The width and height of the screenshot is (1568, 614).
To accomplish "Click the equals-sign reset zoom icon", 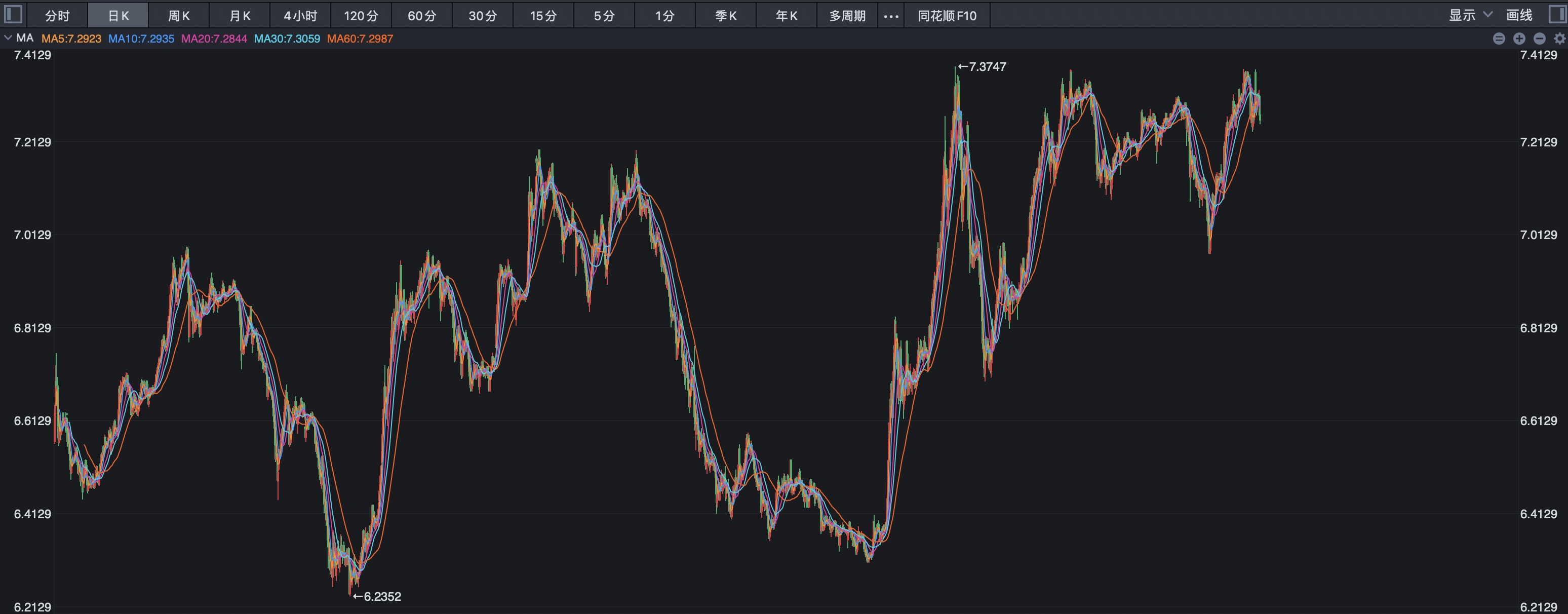I will (x=1499, y=39).
